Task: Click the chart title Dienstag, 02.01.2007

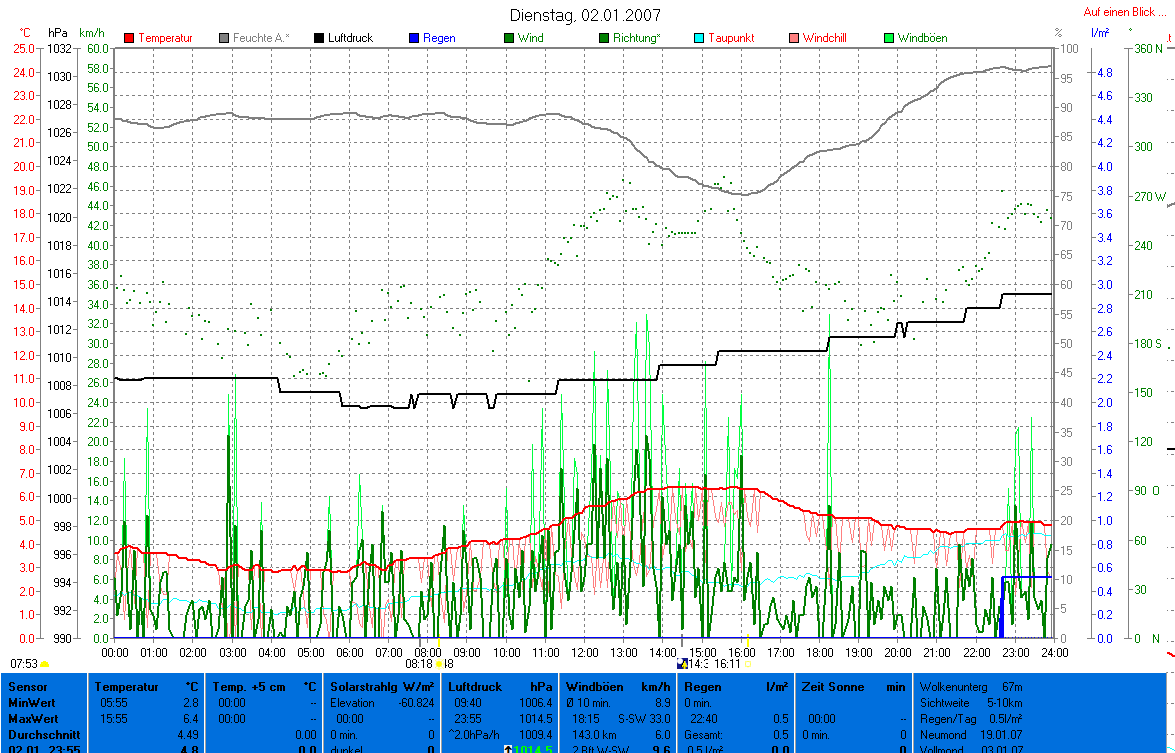Action: 585,15
